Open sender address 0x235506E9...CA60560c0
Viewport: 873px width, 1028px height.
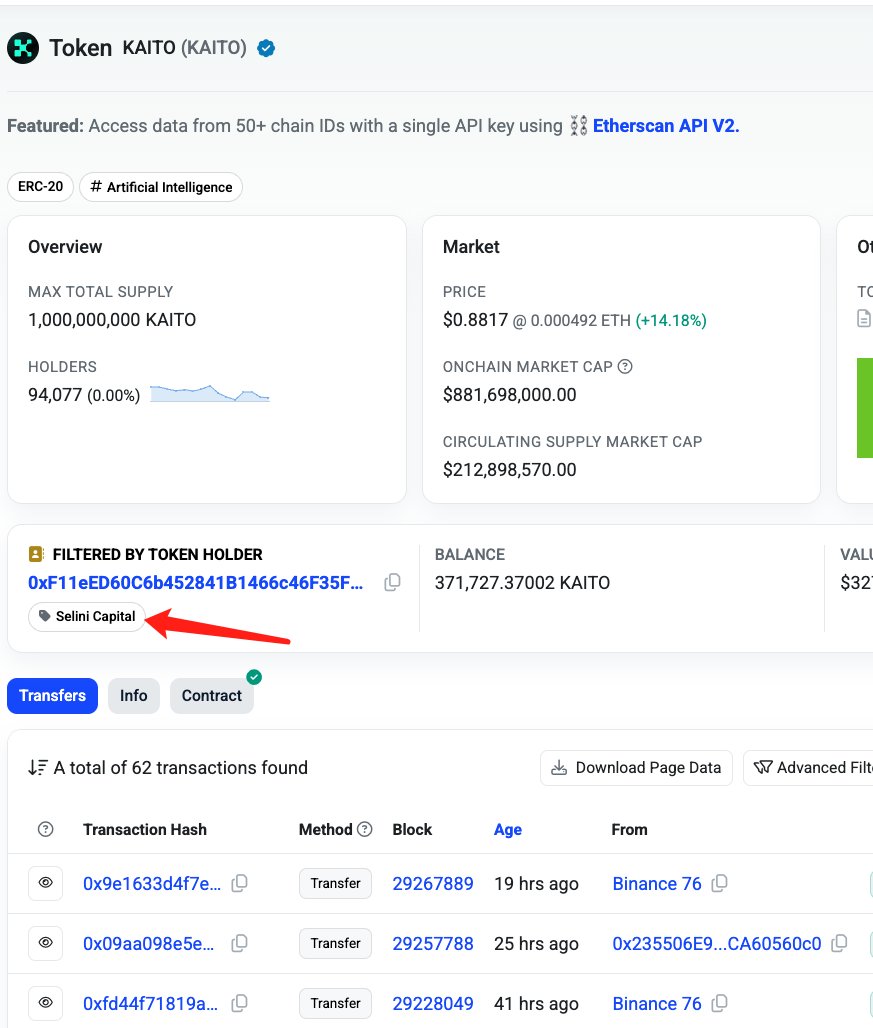pyautogui.click(x=716, y=943)
